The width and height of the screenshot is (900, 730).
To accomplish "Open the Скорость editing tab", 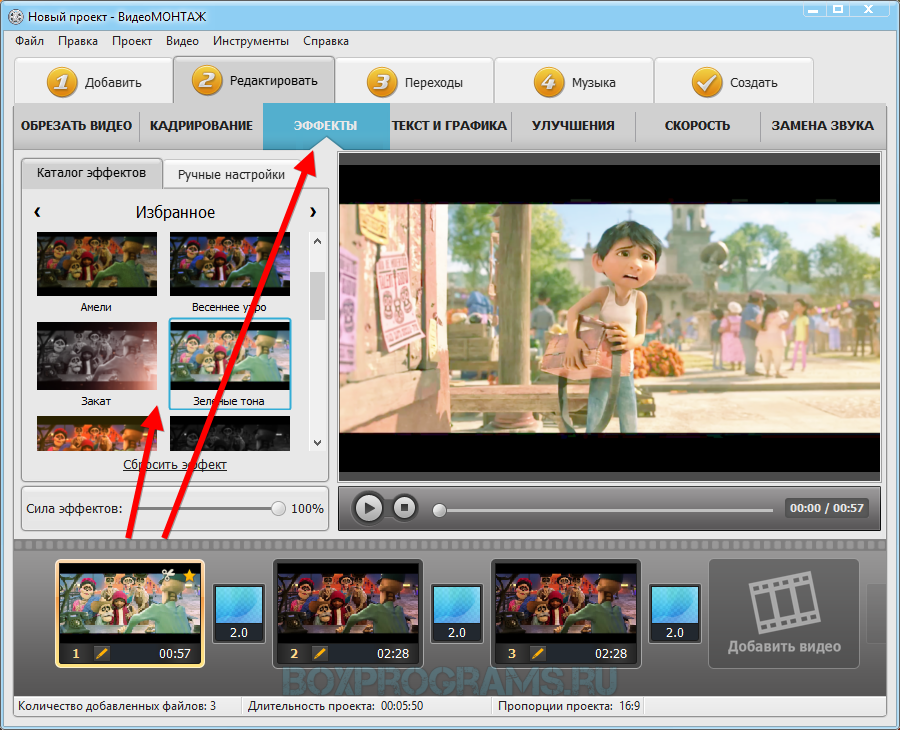I will tap(697, 126).
